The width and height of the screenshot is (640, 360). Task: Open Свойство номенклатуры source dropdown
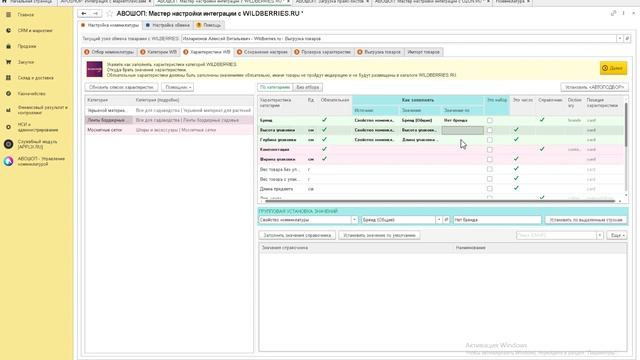tap(354, 220)
